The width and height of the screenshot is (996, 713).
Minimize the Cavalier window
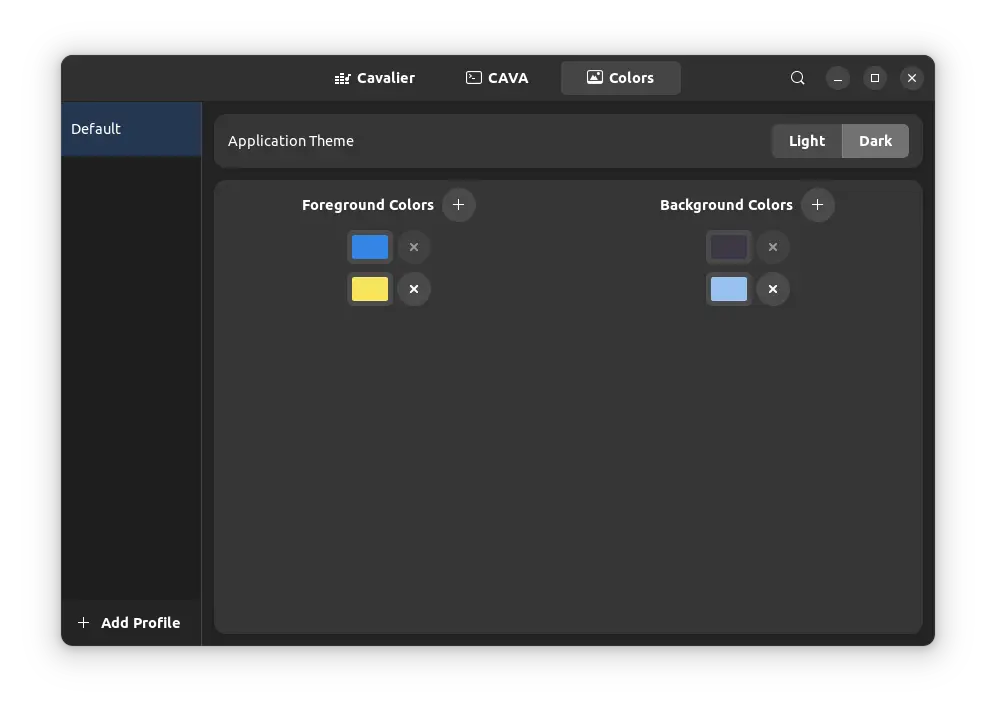point(839,78)
